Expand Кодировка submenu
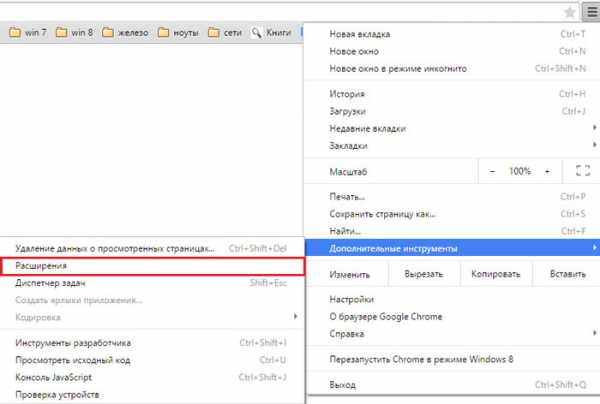The height and width of the screenshot is (404, 600). 152,317
